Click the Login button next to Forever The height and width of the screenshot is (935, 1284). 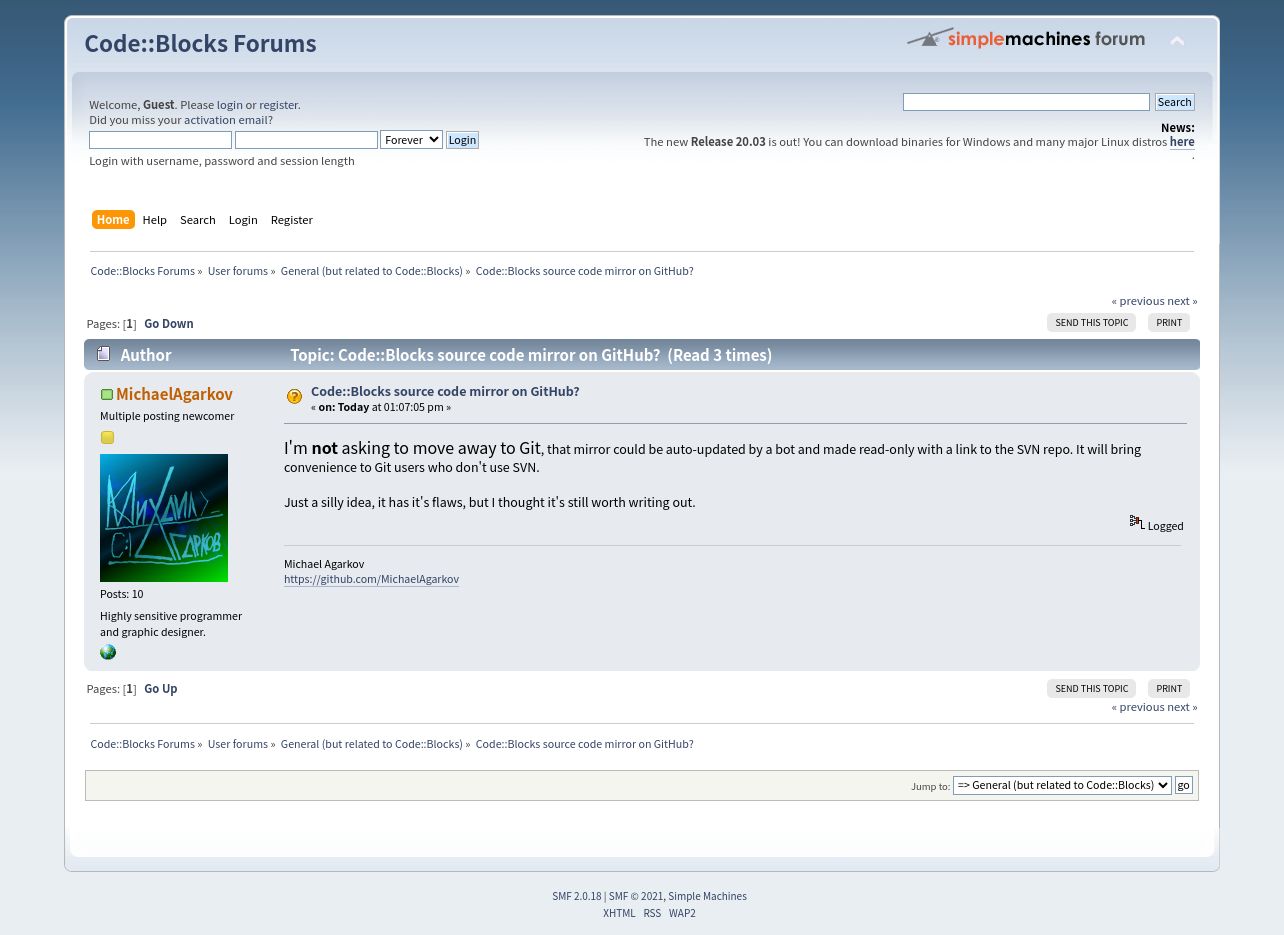(x=462, y=140)
